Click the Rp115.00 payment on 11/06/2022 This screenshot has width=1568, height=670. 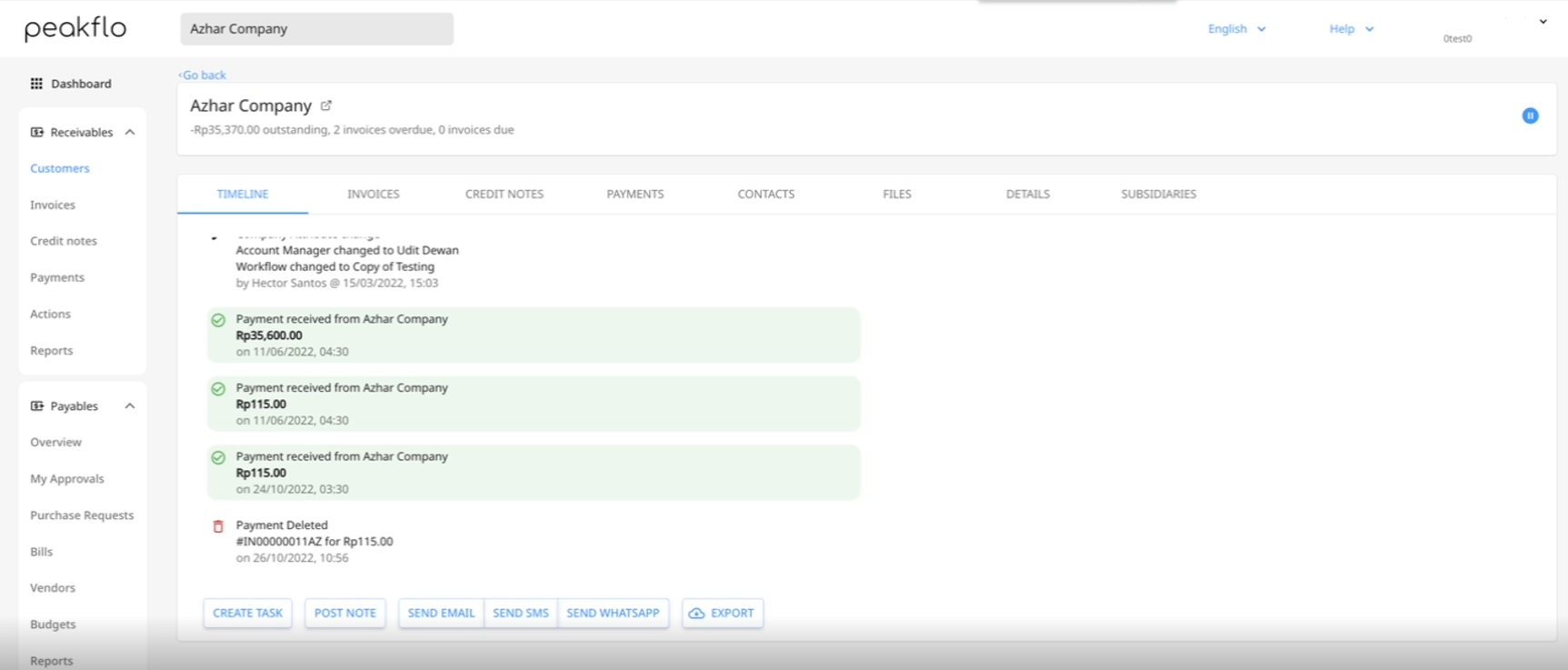[x=534, y=404]
